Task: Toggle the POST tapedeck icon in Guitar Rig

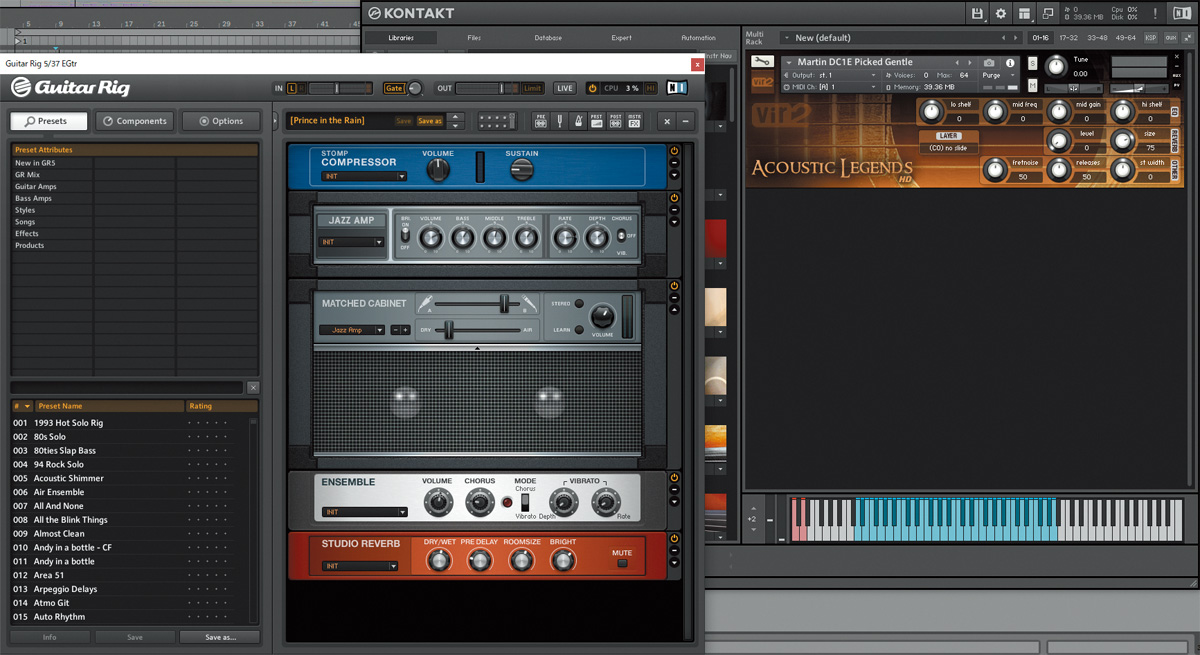Action: click(616, 121)
